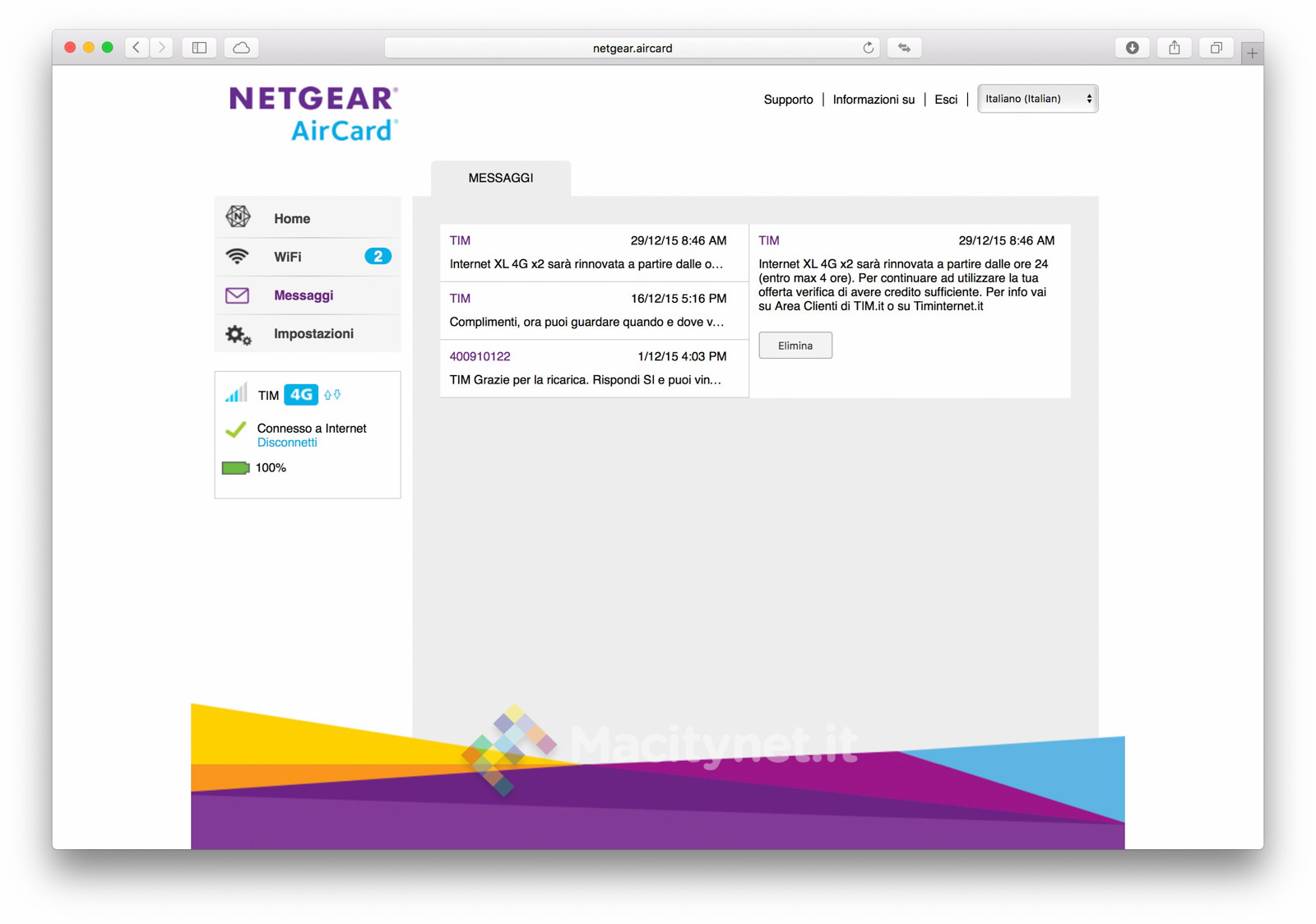The image size is (1316, 924).
Task: Click the battery level indicator
Action: [x=236, y=468]
